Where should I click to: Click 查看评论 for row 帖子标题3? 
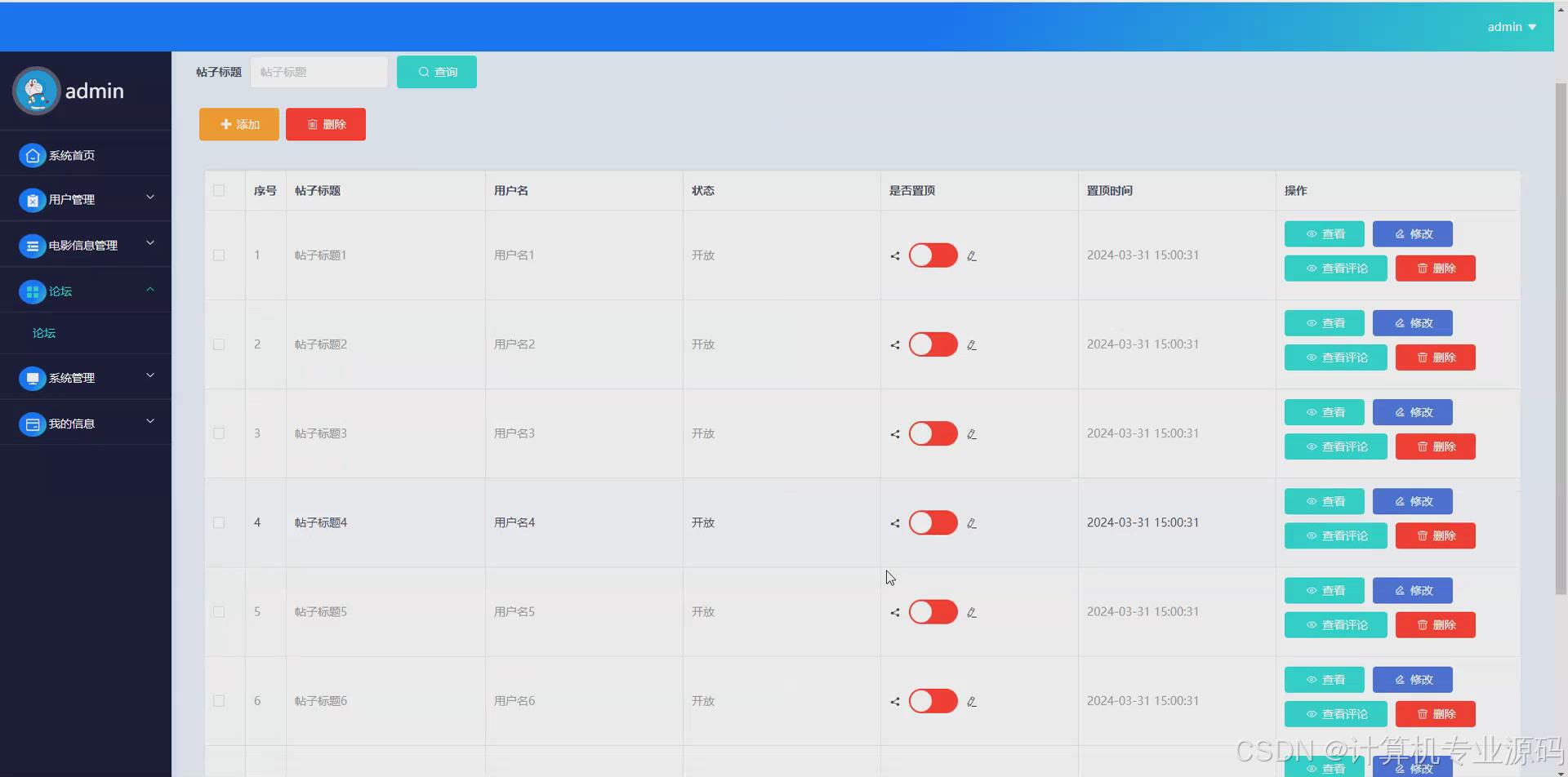coord(1336,446)
